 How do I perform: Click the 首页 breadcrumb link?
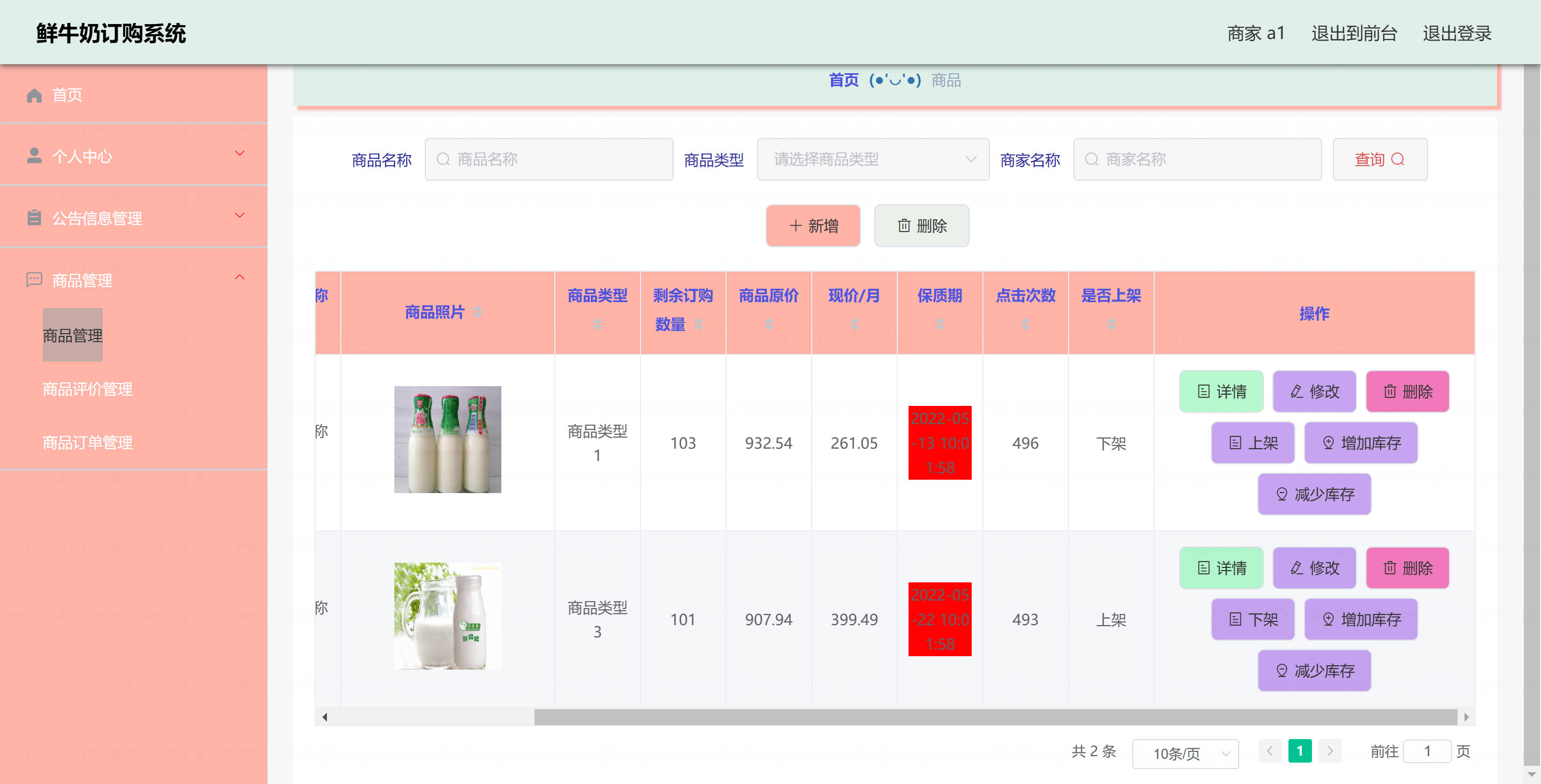point(843,80)
